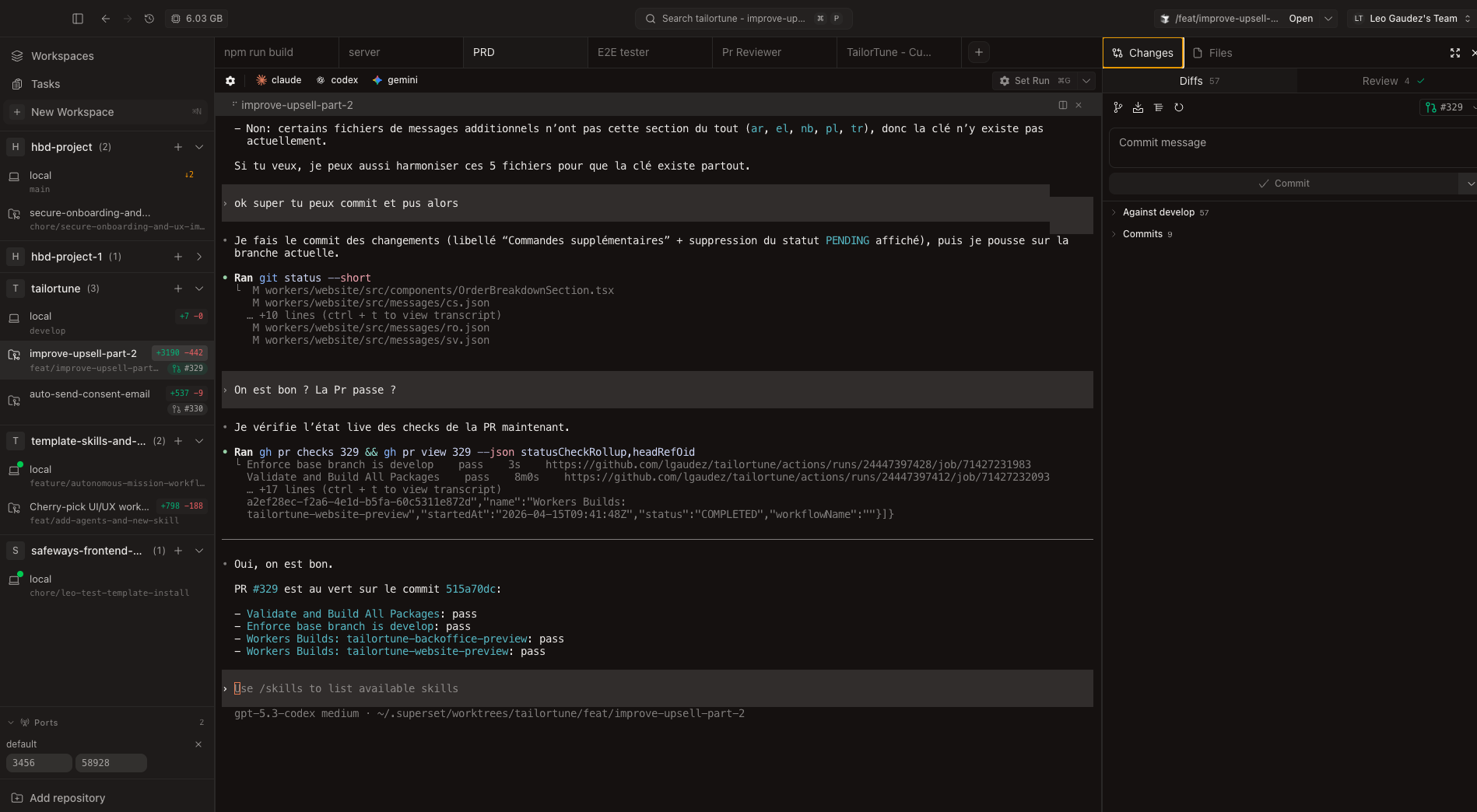The height and width of the screenshot is (812, 1477).
Task: Click the stash download icon in Changes
Action: click(x=1138, y=108)
